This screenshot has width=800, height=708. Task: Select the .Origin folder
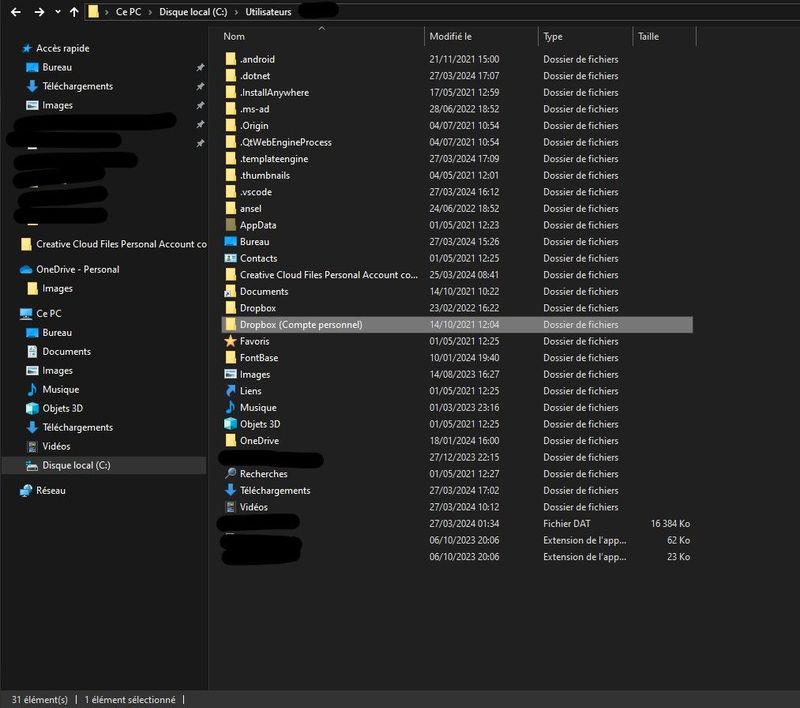click(254, 125)
